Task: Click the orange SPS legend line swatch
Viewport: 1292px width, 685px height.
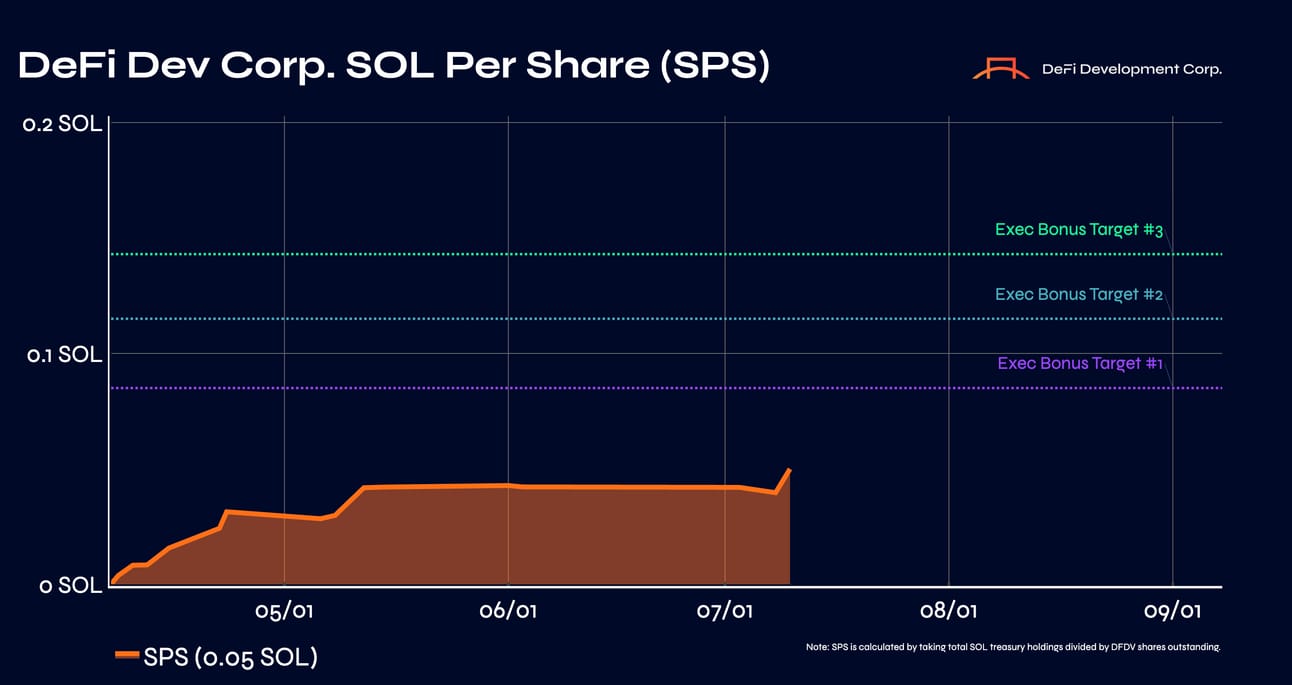Action: (127, 656)
